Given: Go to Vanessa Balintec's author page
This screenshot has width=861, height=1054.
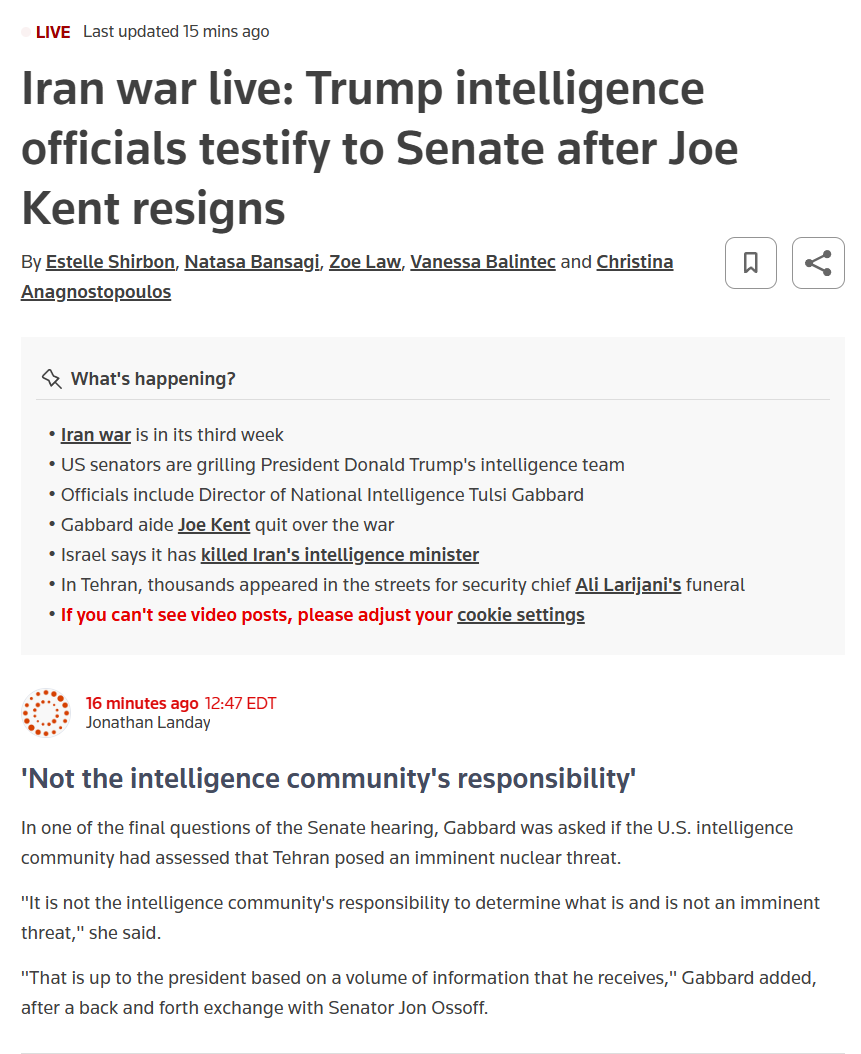Looking at the screenshot, I should pos(482,262).
